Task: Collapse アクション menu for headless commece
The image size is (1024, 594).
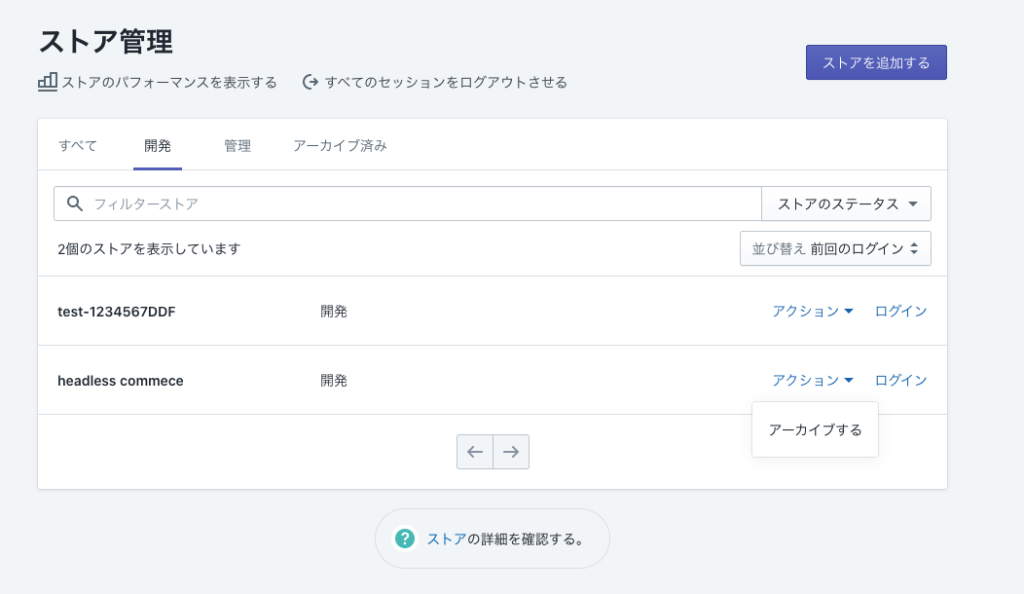Action: (x=812, y=381)
